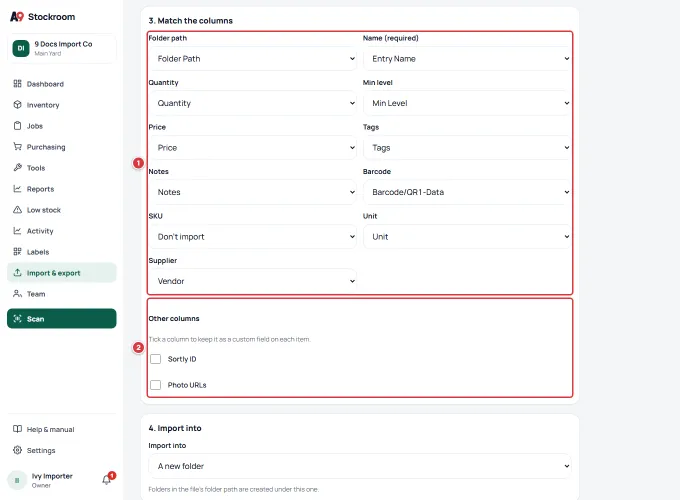The width and height of the screenshot is (680, 500).
Task: Open the Tags column dropdown
Action: (467, 147)
